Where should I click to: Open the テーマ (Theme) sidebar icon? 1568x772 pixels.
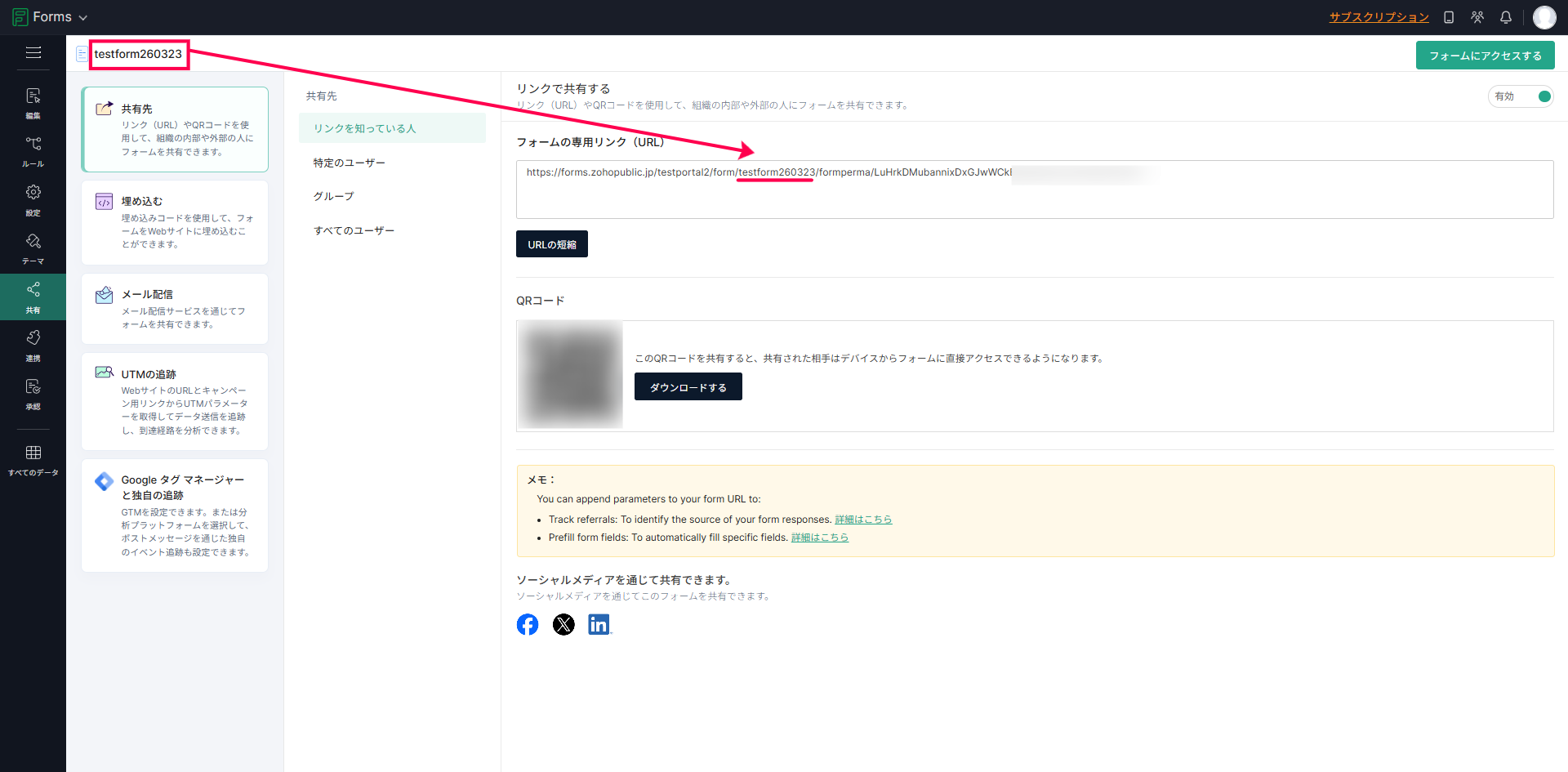pyautogui.click(x=33, y=248)
